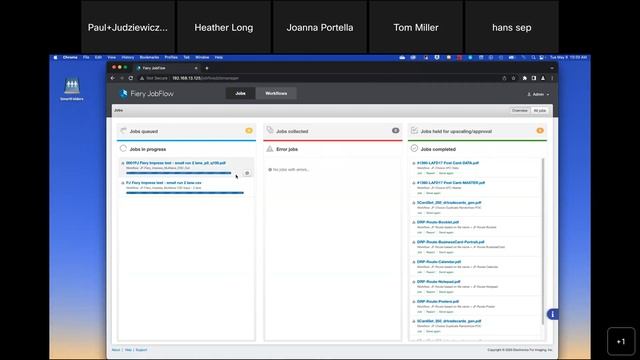640x360 pixels.
Task: Open the File menu
Action: coord(86,58)
